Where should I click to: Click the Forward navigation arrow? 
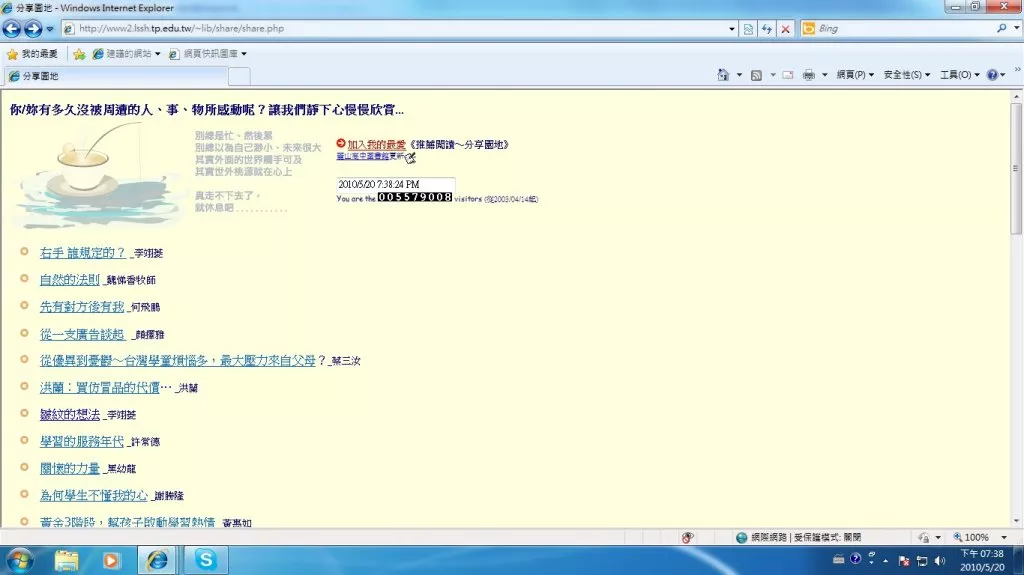coord(33,29)
